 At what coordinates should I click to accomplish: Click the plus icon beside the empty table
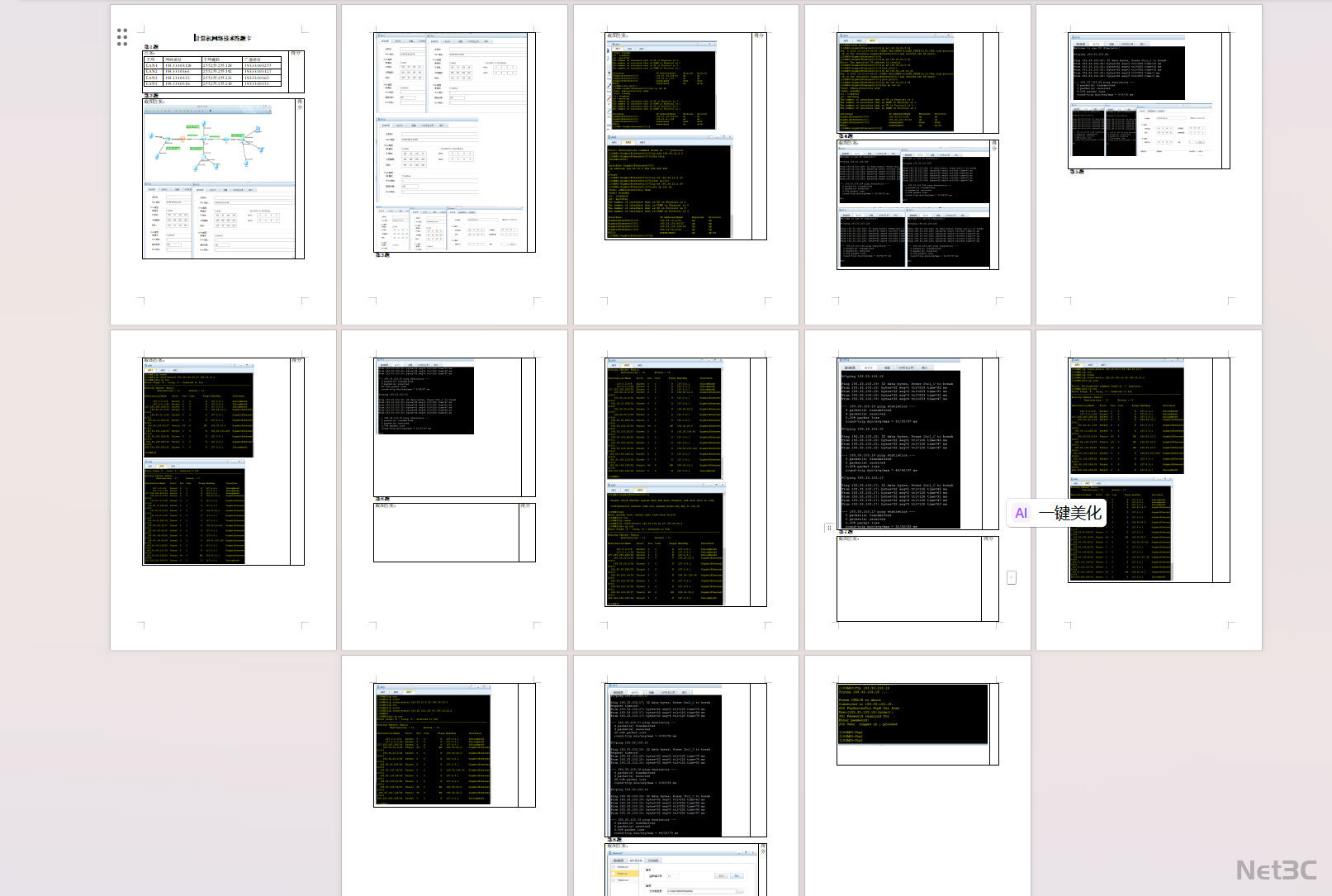pyautogui.click(x=1012, y=577)
